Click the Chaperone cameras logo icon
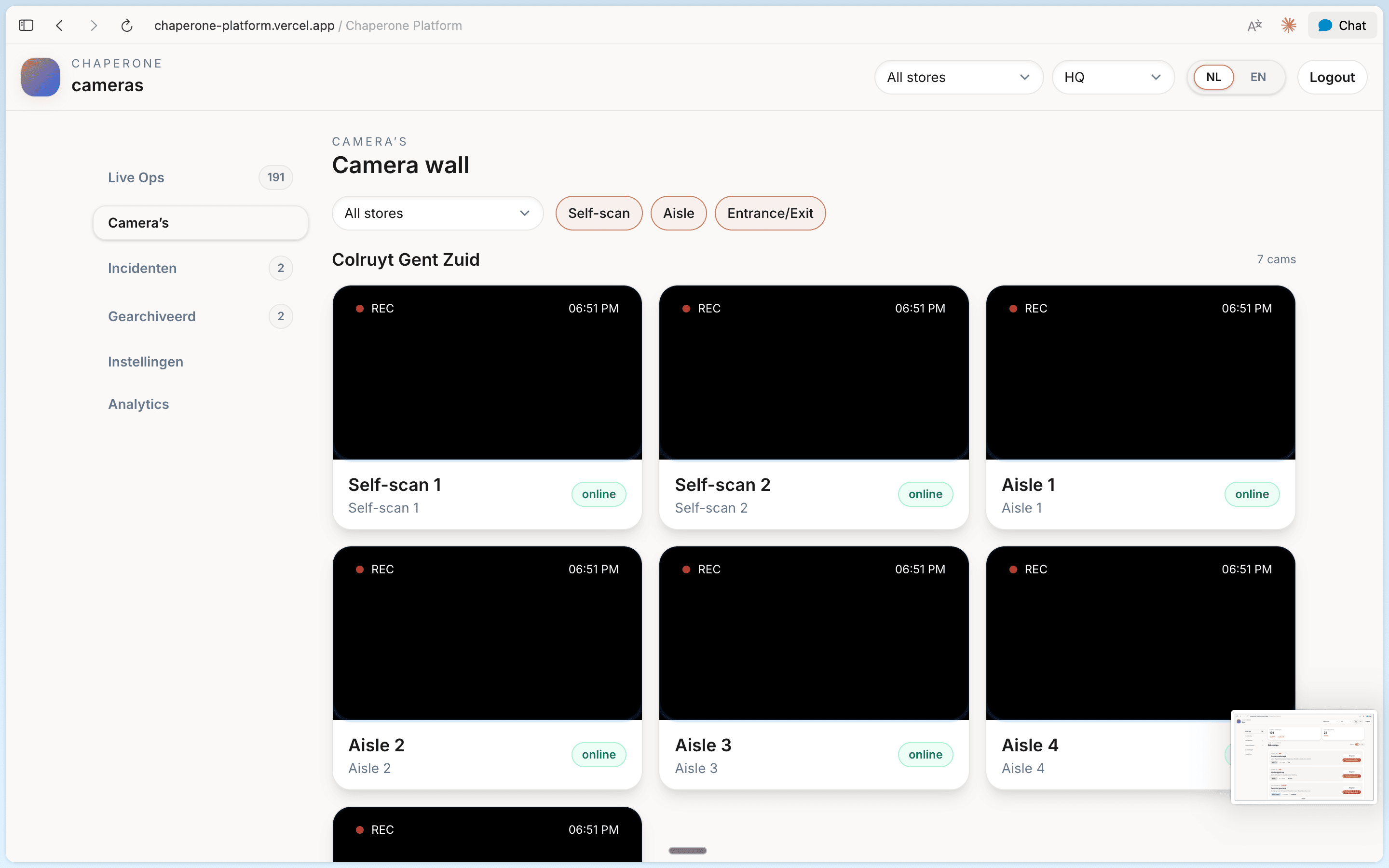 click(x=39, y=76)
